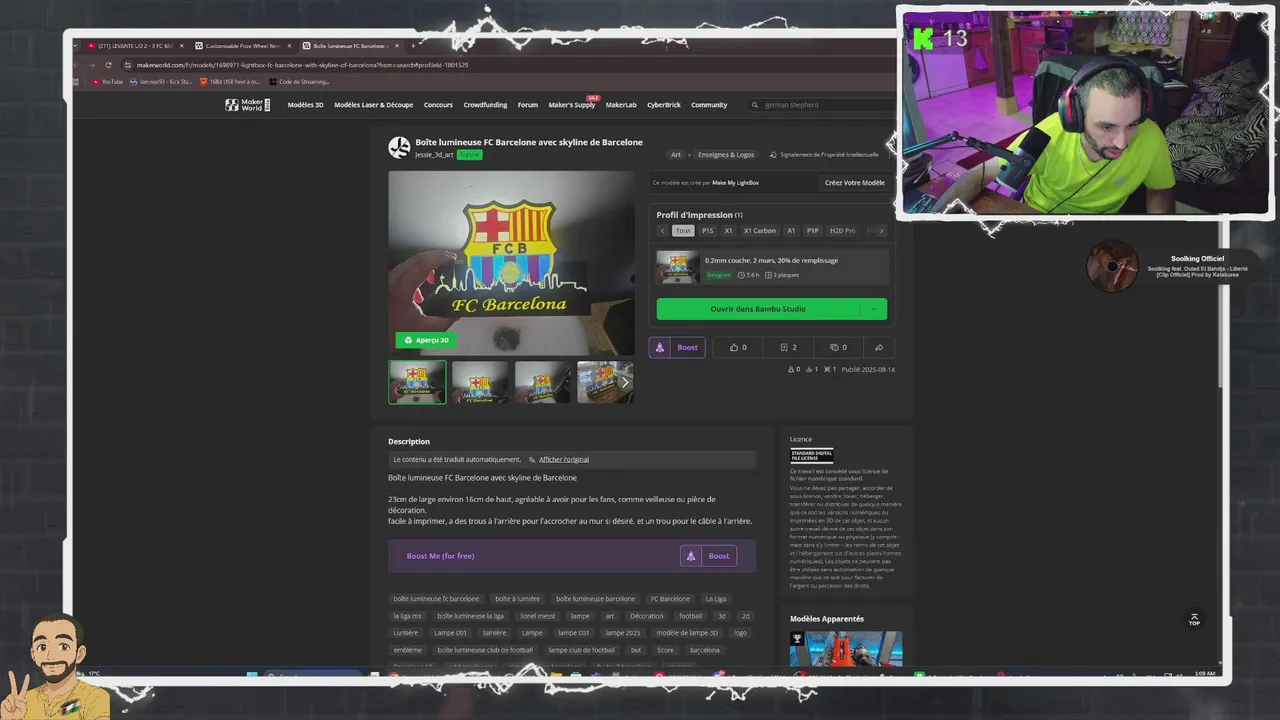The height and width of the screenshot is (720, 1280).
Task: Bookmark the model to collection
Action: (788, 348)
